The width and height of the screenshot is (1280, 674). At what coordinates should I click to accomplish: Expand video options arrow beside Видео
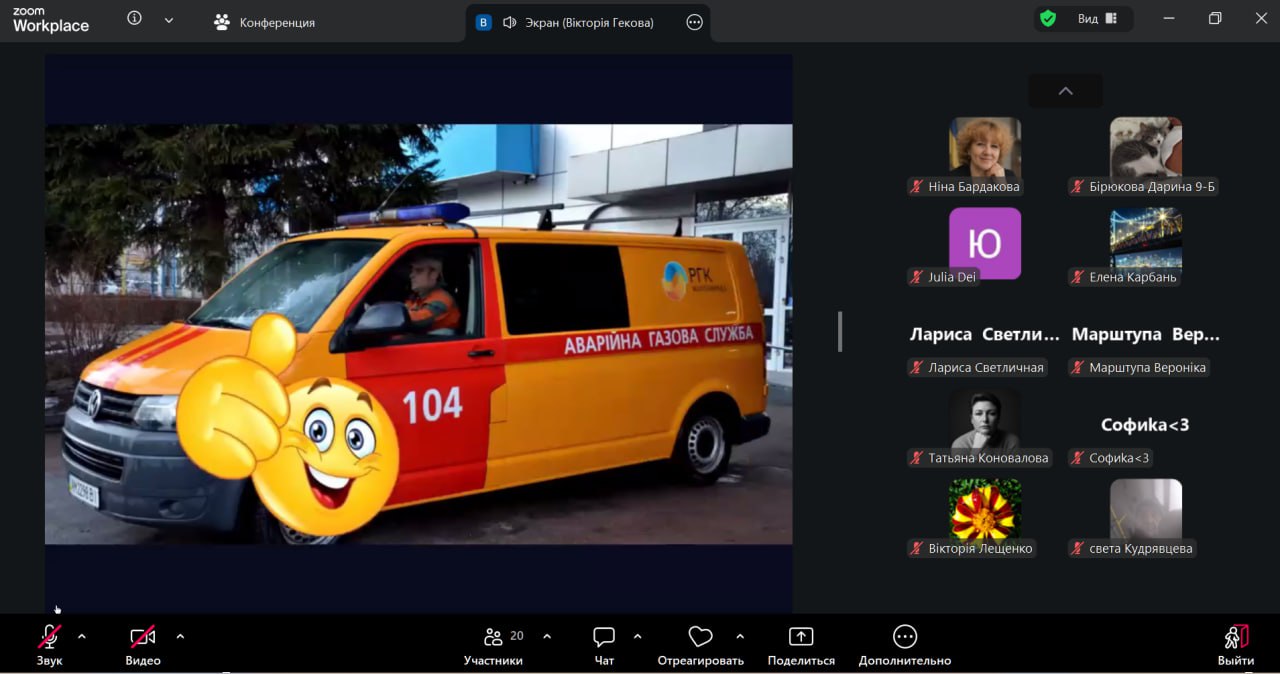point(180,636)
